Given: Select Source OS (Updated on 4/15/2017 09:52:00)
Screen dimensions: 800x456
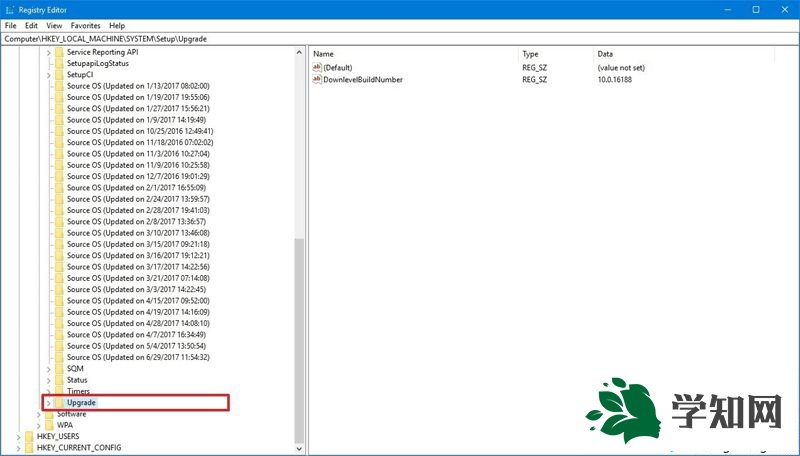Looking at the screenshot, I should tap(138, 300).
